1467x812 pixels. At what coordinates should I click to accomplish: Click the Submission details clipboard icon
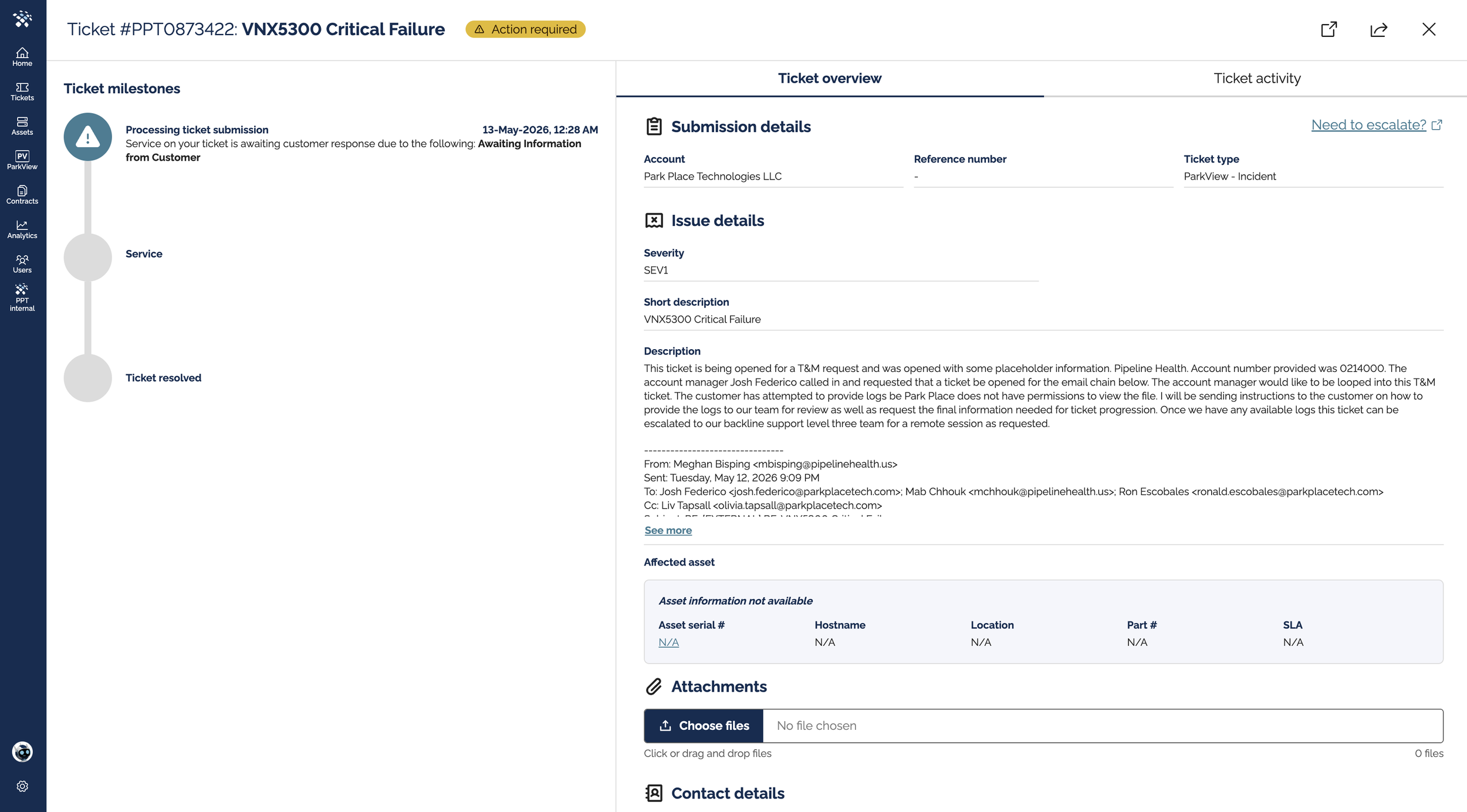[654, 127]
